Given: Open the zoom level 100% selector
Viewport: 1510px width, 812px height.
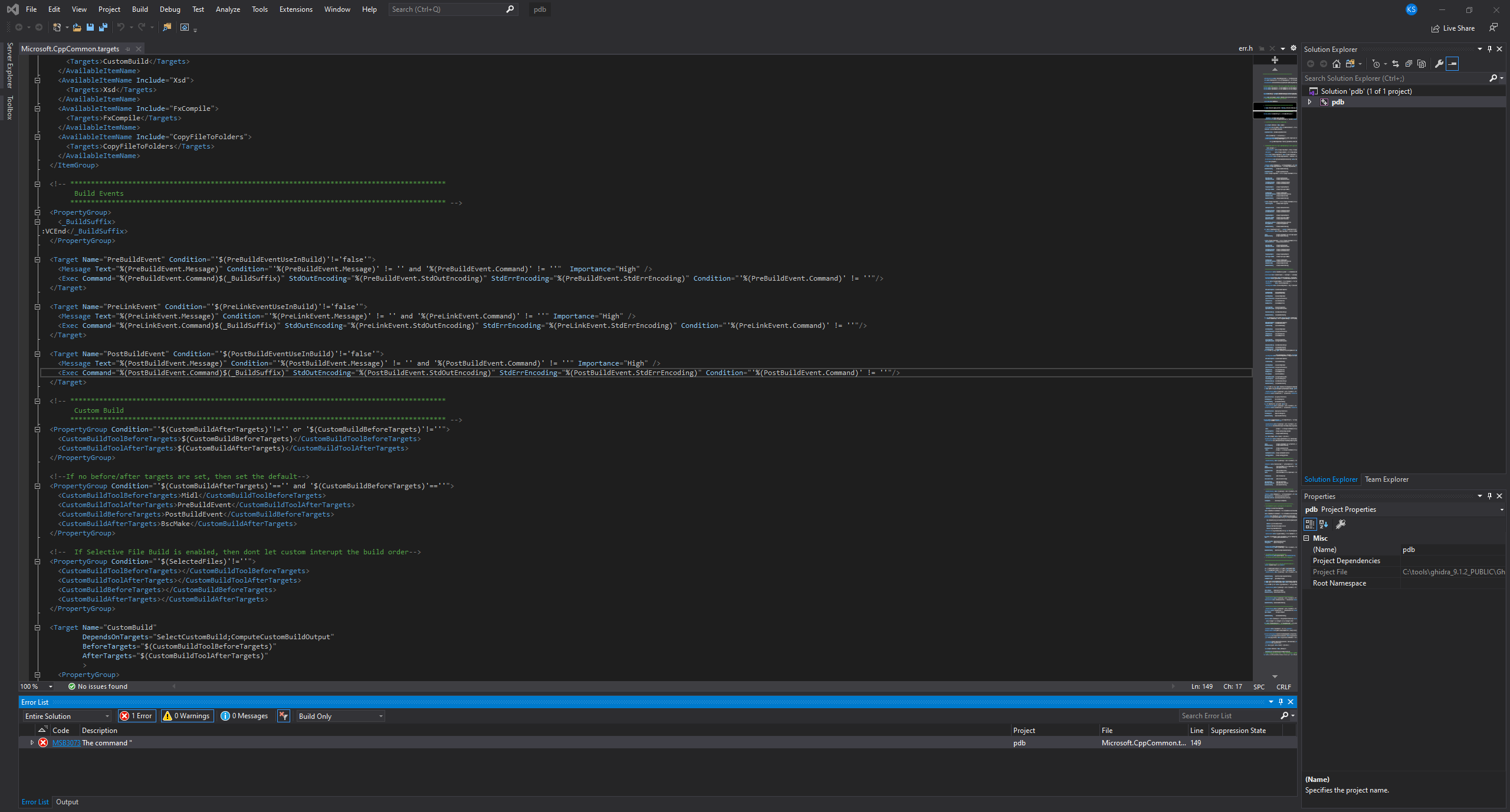Looking at the screenshot, I should pos(35,686).
